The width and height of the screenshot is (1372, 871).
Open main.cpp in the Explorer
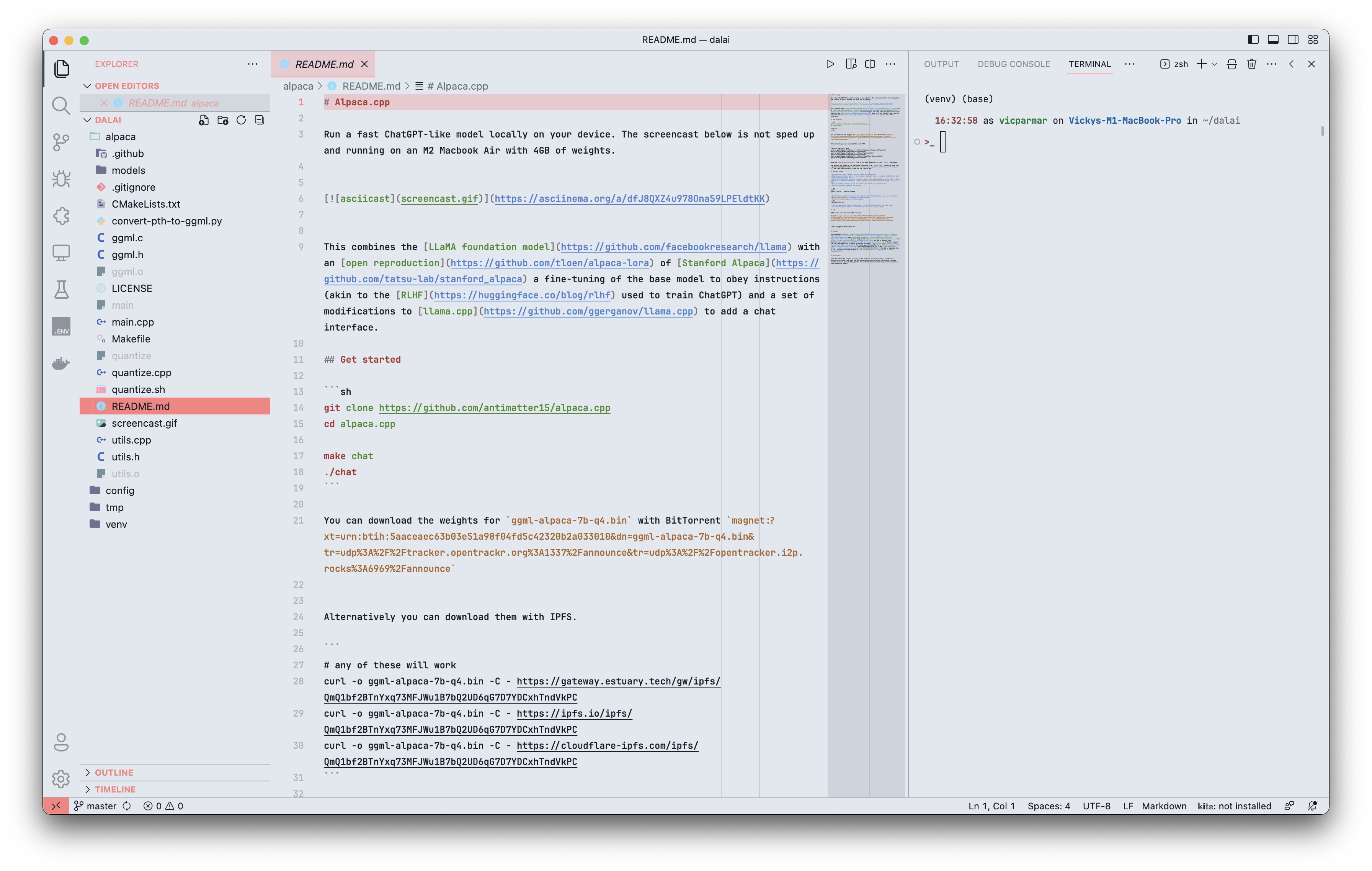pos(174,322)
